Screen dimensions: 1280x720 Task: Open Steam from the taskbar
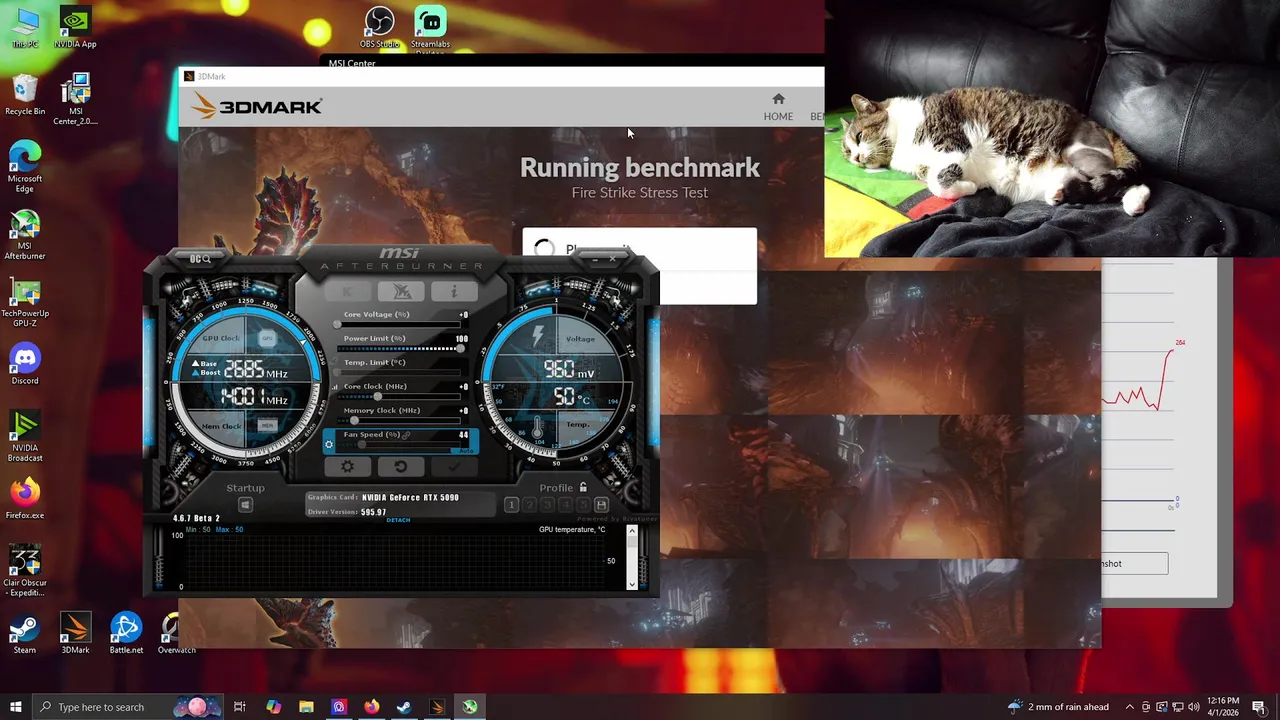click(x=404, y=707)
